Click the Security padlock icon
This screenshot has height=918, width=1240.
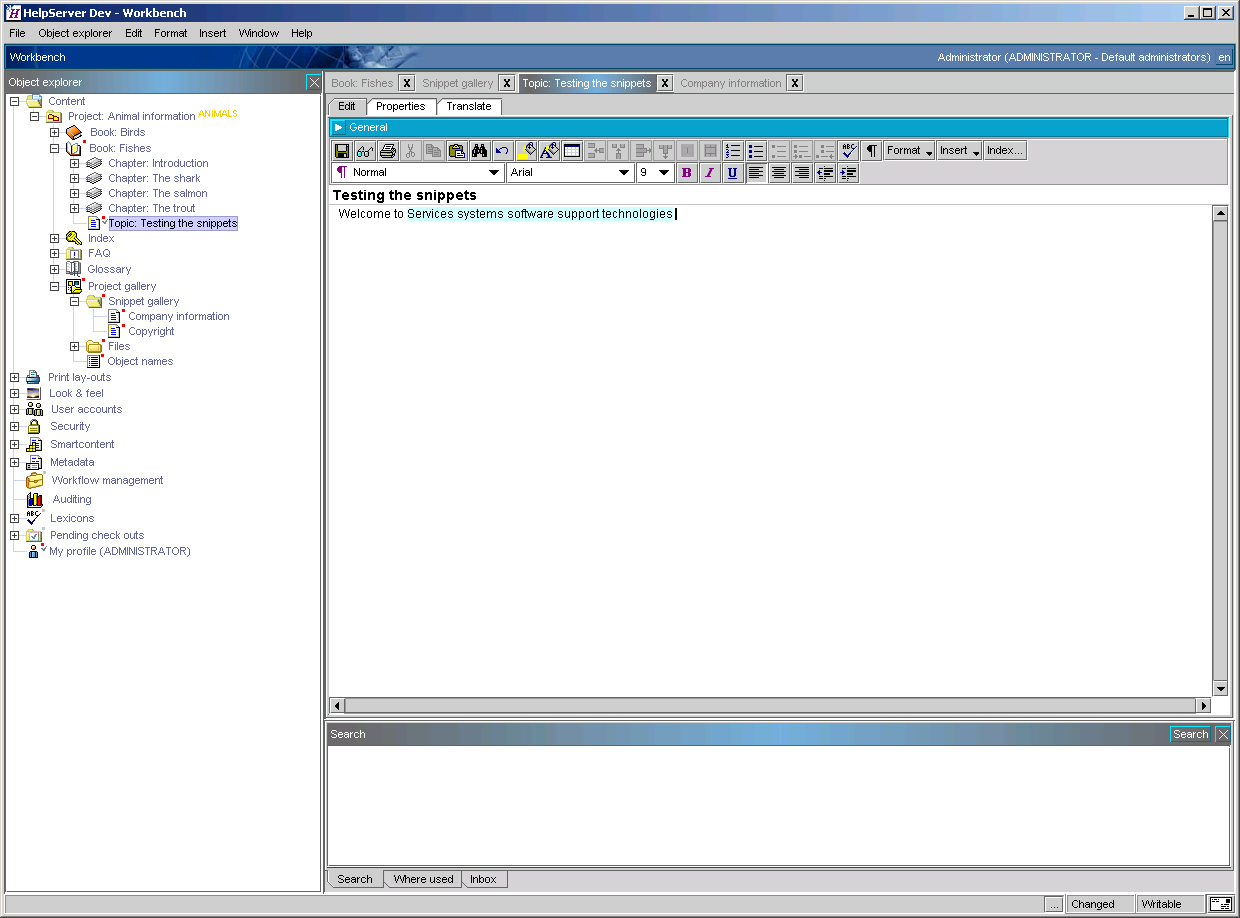34,427
